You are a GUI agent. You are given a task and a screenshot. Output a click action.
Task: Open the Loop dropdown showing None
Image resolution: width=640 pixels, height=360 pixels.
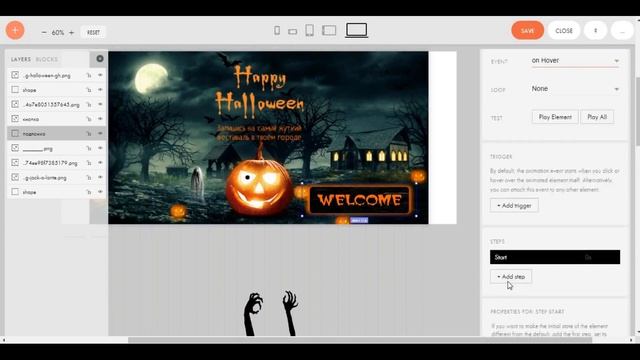tap(575, 89)
